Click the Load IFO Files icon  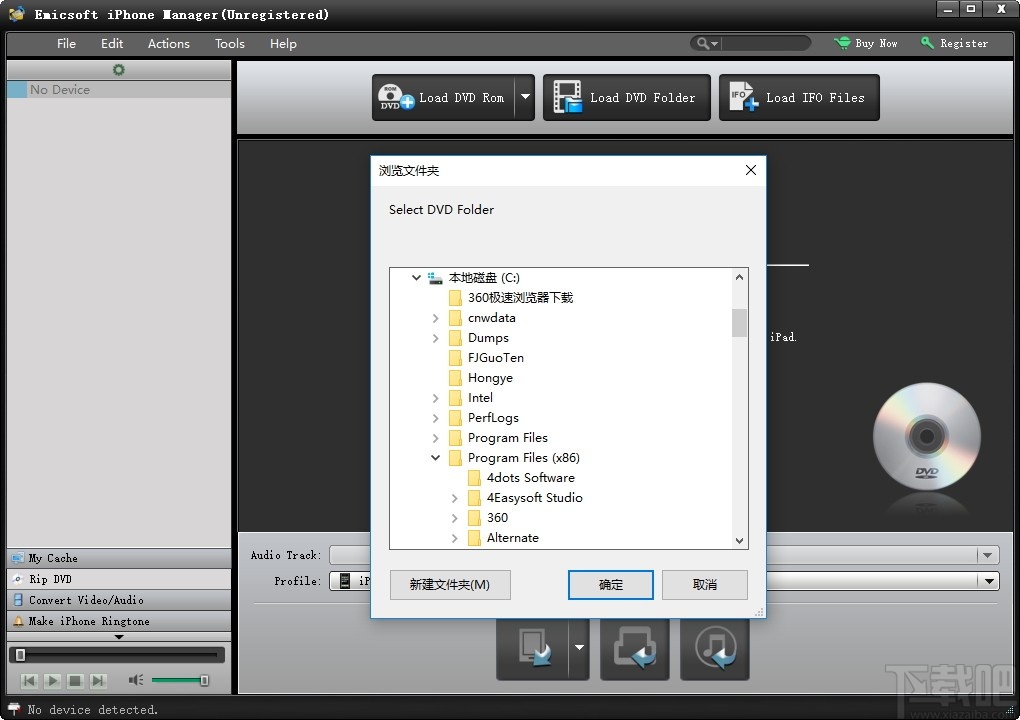coord(738,97)
